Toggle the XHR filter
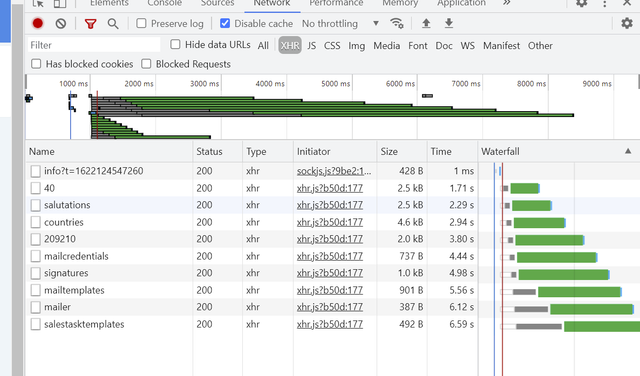Image resolution: width=640 pixels, height=376 pixels. point(290,45)
